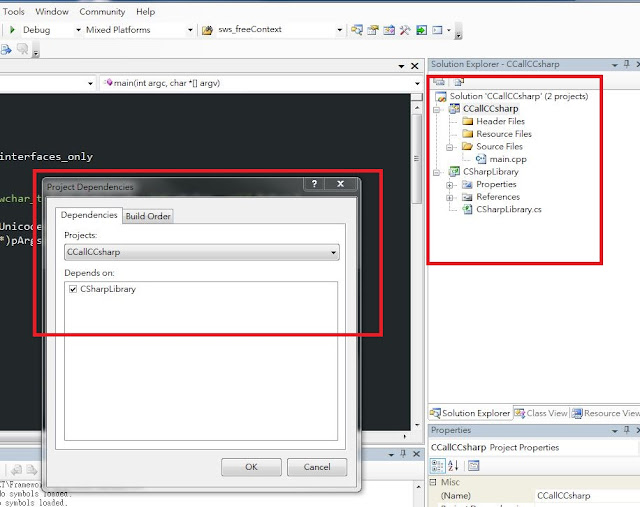The width and height of the screenshot is (640, 507).
Task: Click the Categorized view icon in Properties
Action: (x=437, y=465)
